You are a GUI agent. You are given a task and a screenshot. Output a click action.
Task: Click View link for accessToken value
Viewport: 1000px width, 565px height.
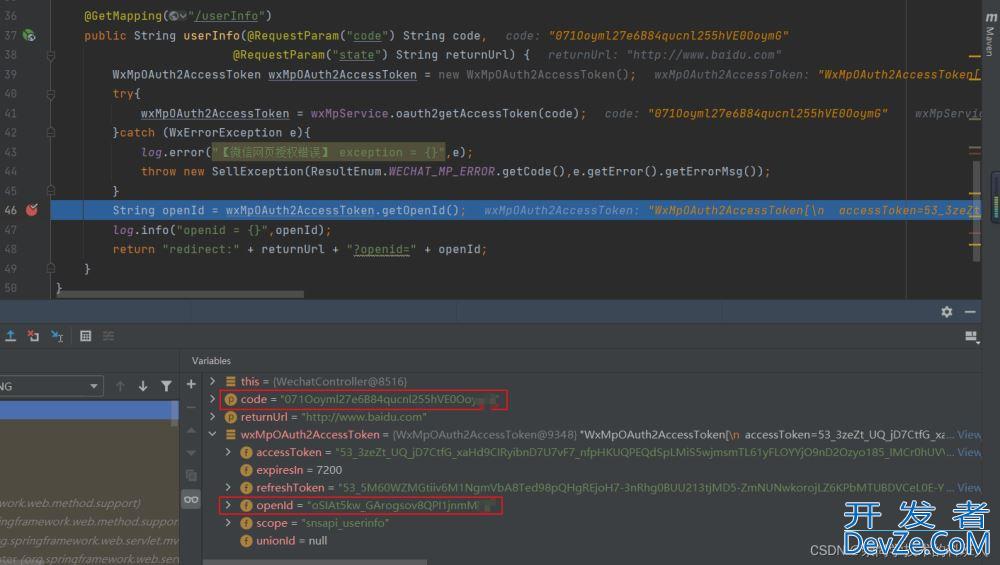tap(969, 451)
